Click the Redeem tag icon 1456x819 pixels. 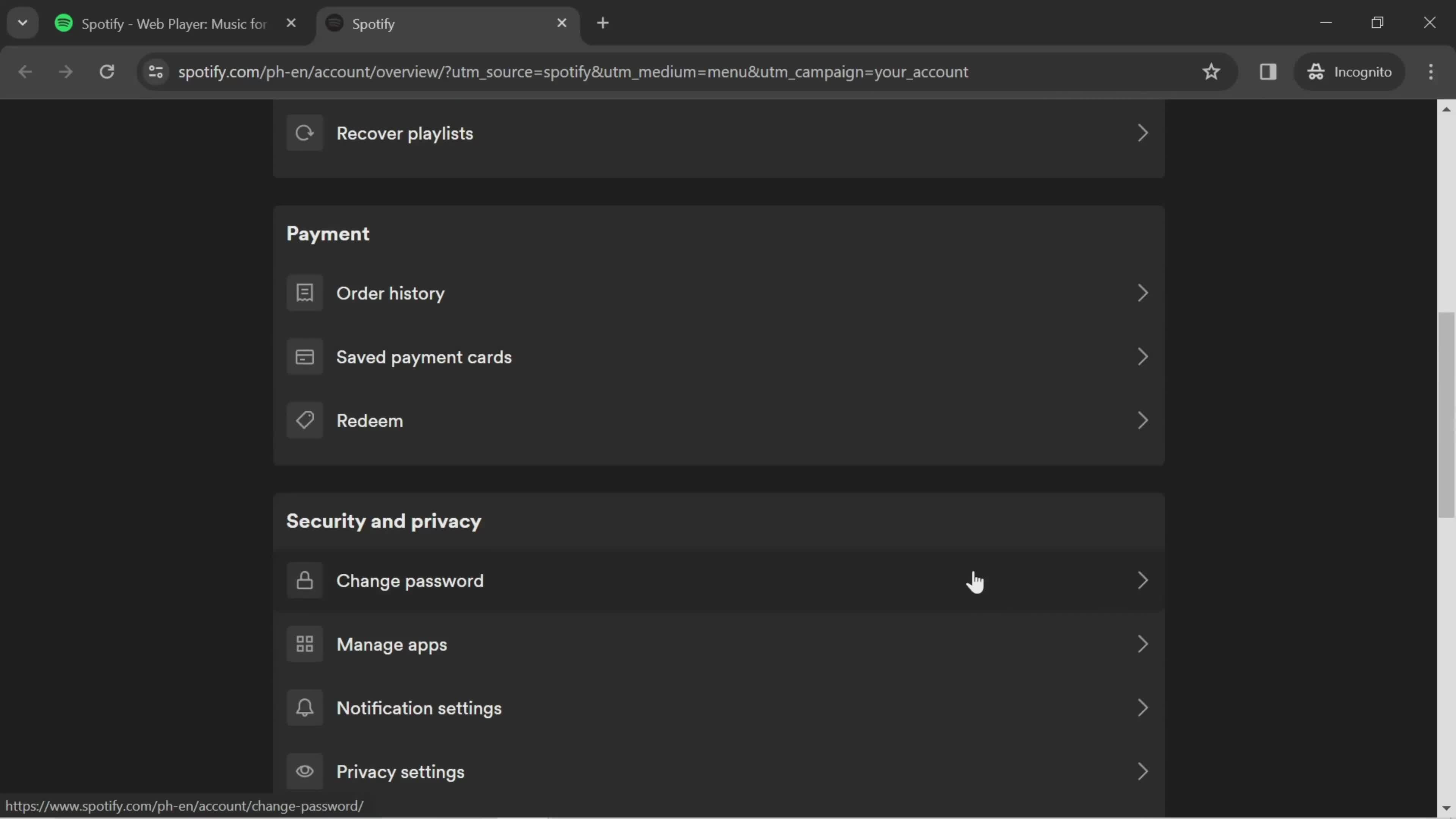[304, 420]
